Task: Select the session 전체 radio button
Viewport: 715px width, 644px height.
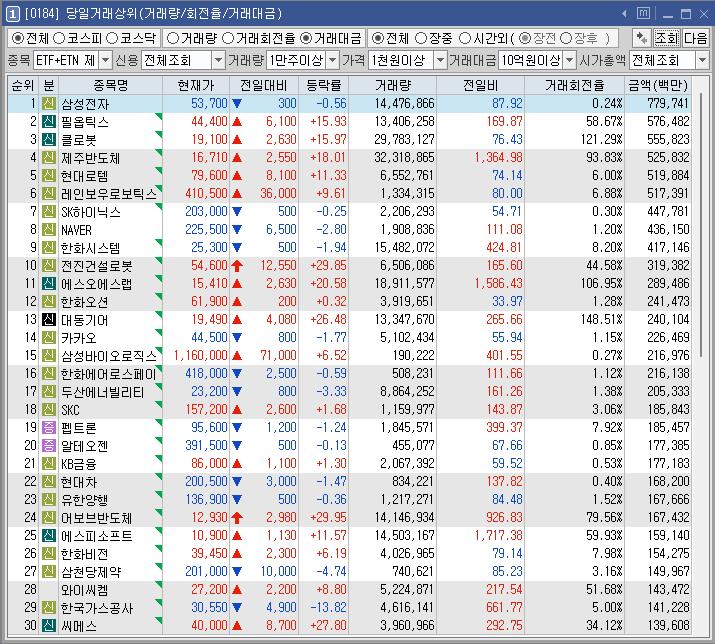Action: pyautogui.click(x=377, y=38)
